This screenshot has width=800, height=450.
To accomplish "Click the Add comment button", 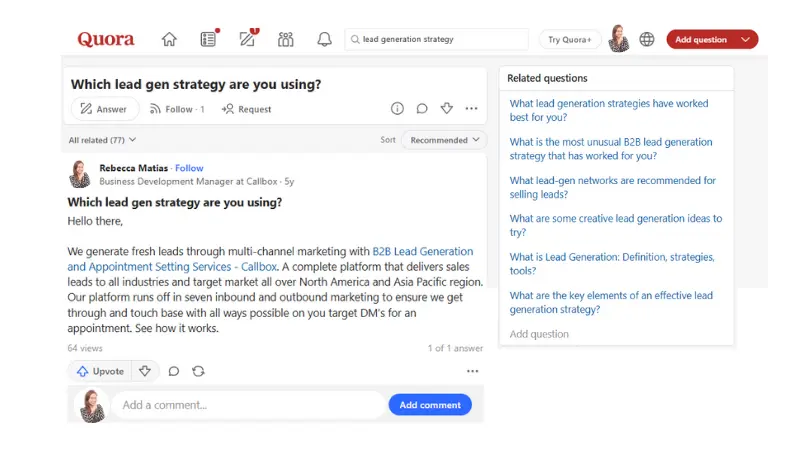I will 430,405.
